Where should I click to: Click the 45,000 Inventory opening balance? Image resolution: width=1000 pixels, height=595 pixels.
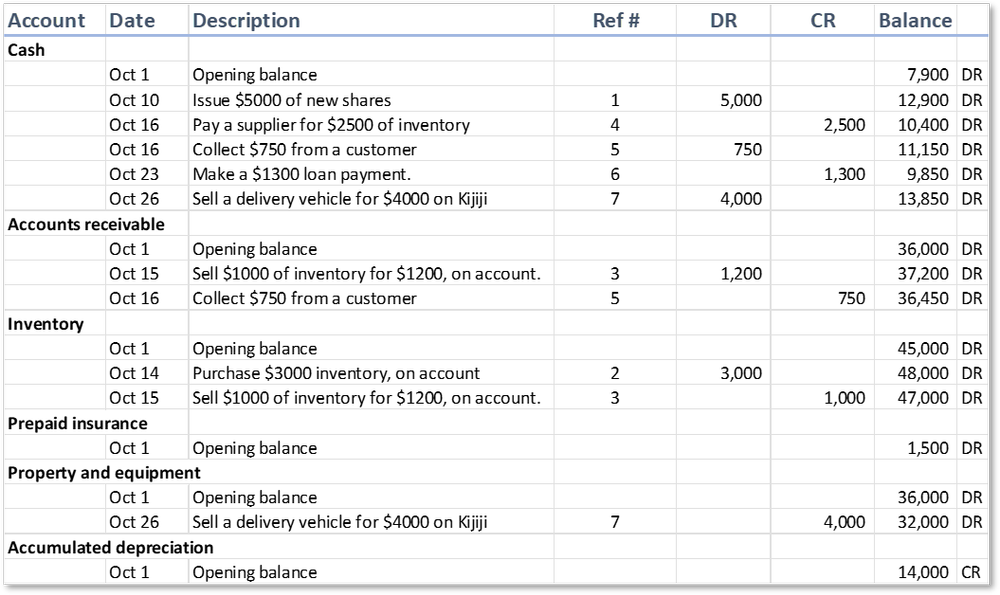point(923,349)
